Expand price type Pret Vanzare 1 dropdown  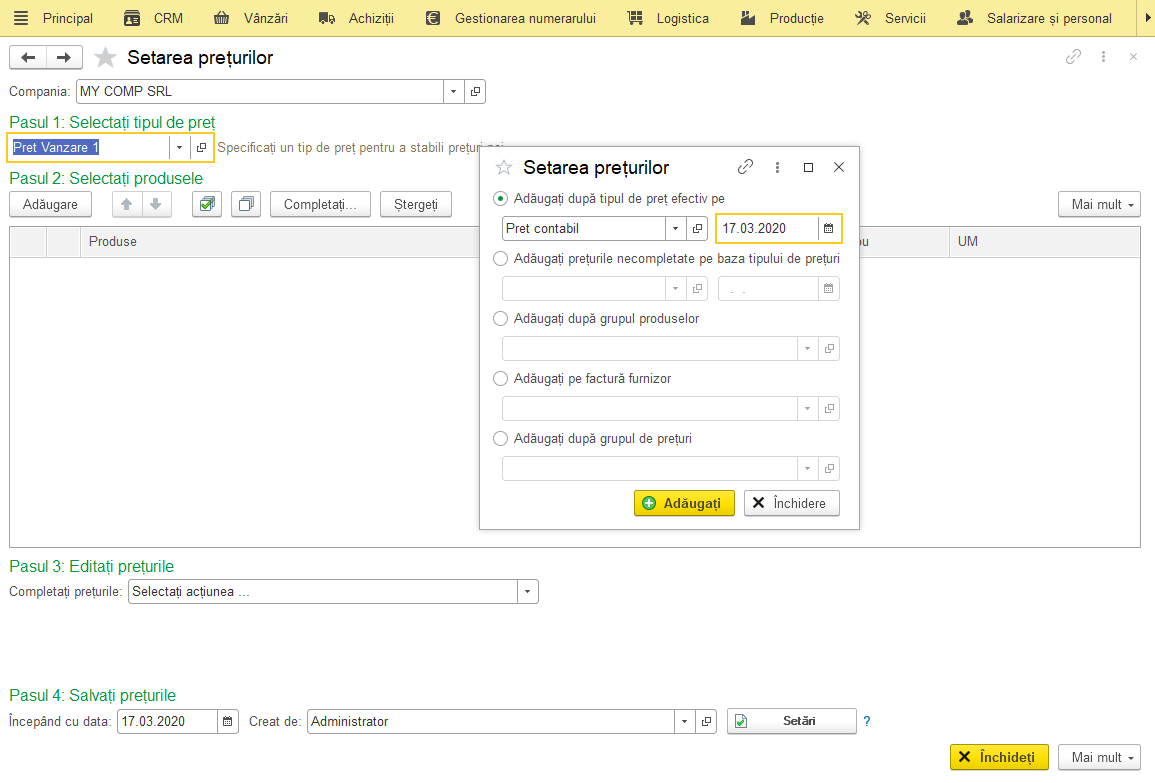(179, 147)
